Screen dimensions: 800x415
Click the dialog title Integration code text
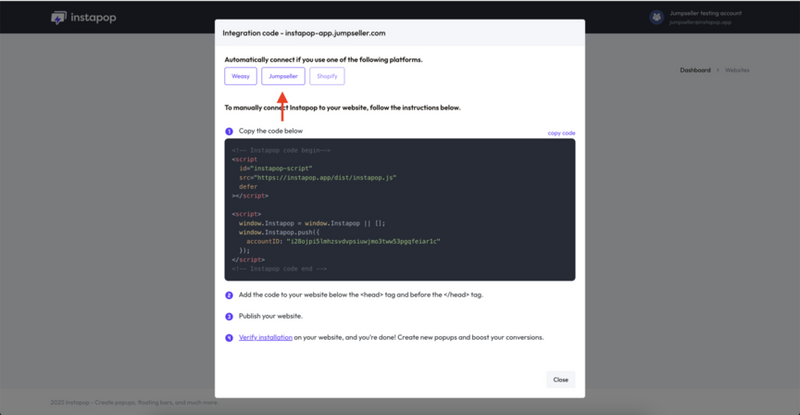304,33
